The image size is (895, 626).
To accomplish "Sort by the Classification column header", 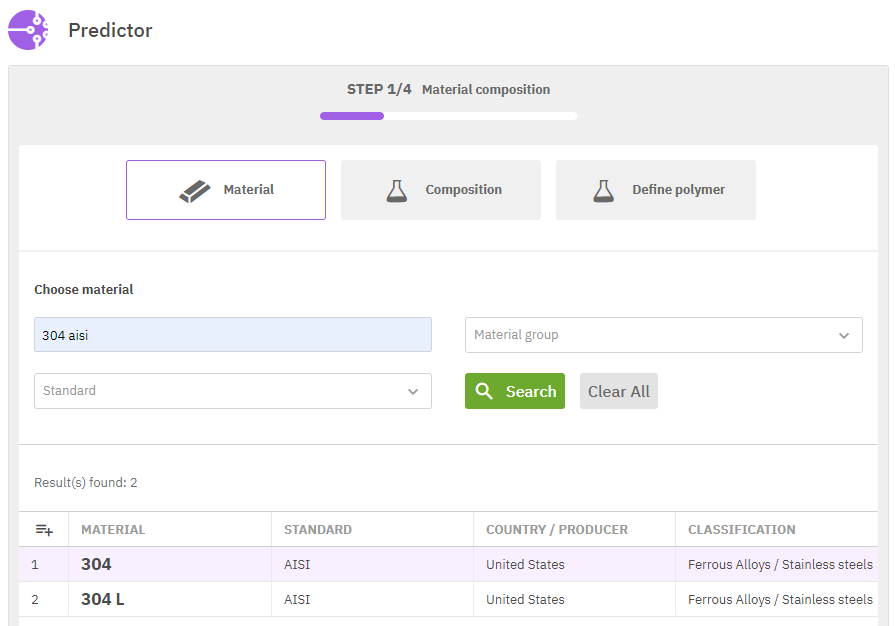I will click(x=741, y=530).
